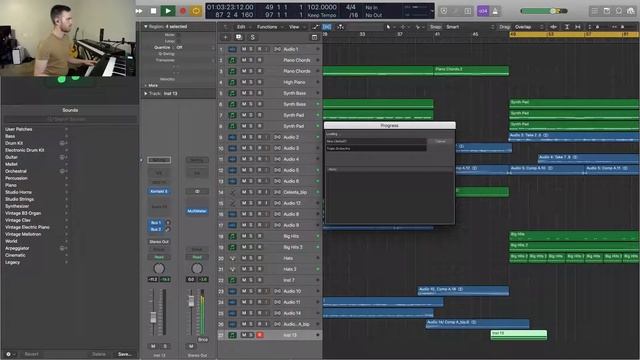Image resolution: width=640 pixels, height=360 pixels.
Task: Adjust the green master volume slider
Action: [x=544, y=11]
